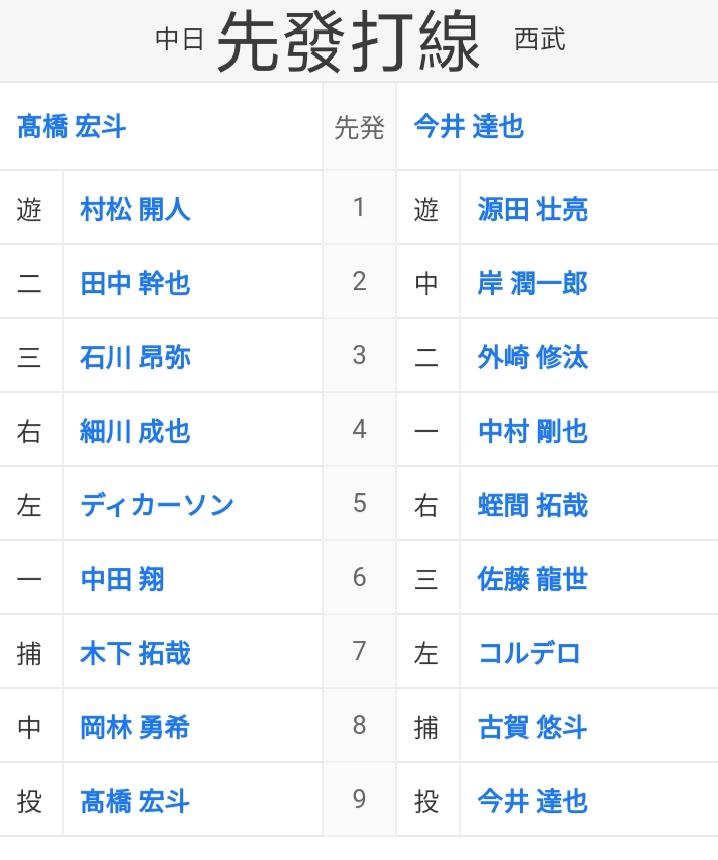Open コルデロ player link

[529, 653]
